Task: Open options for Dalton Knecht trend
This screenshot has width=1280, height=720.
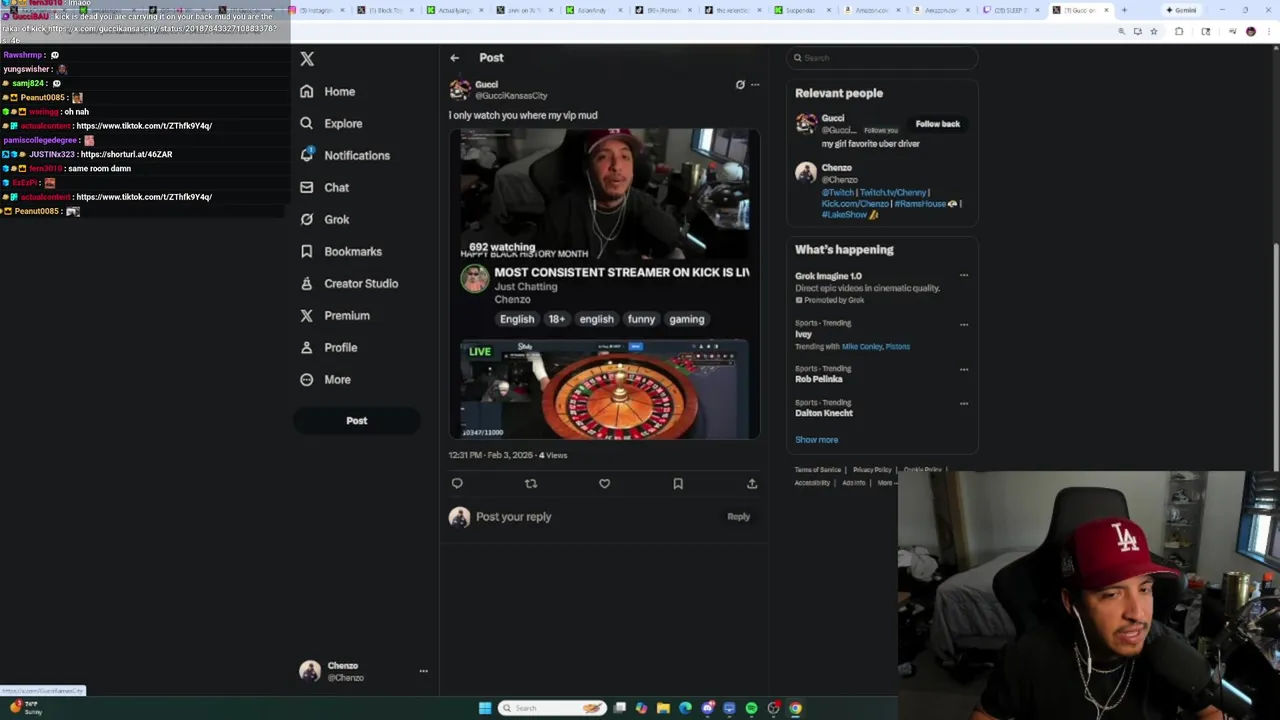Action: click(x=964, y=403)
